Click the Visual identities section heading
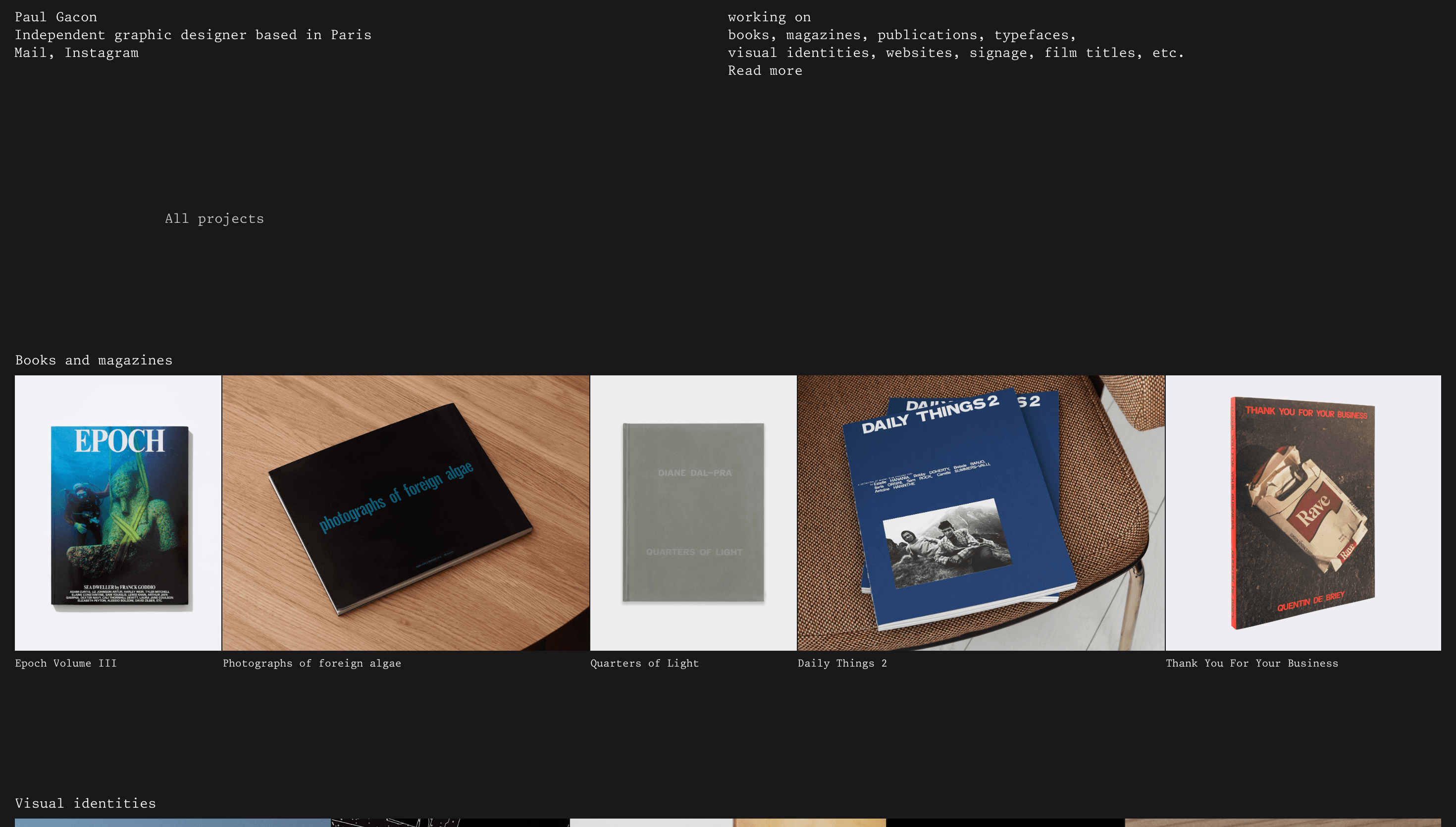 (85, 803)
